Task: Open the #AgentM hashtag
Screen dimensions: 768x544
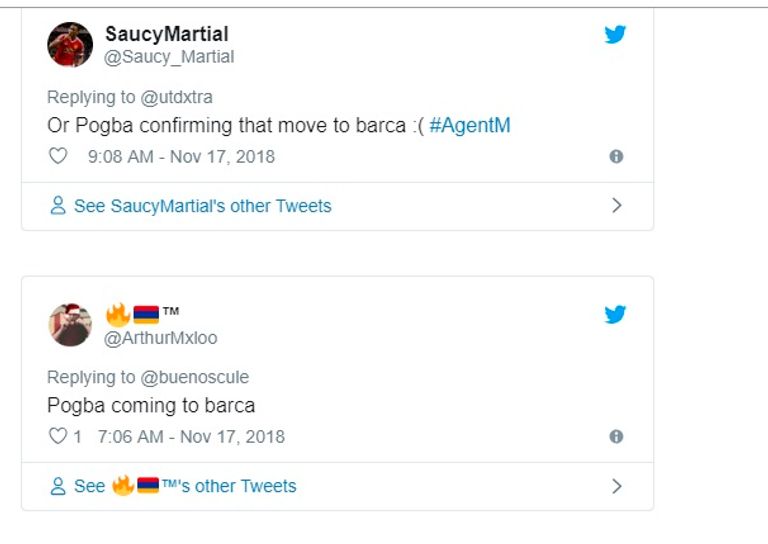Action: click(470, 126)
